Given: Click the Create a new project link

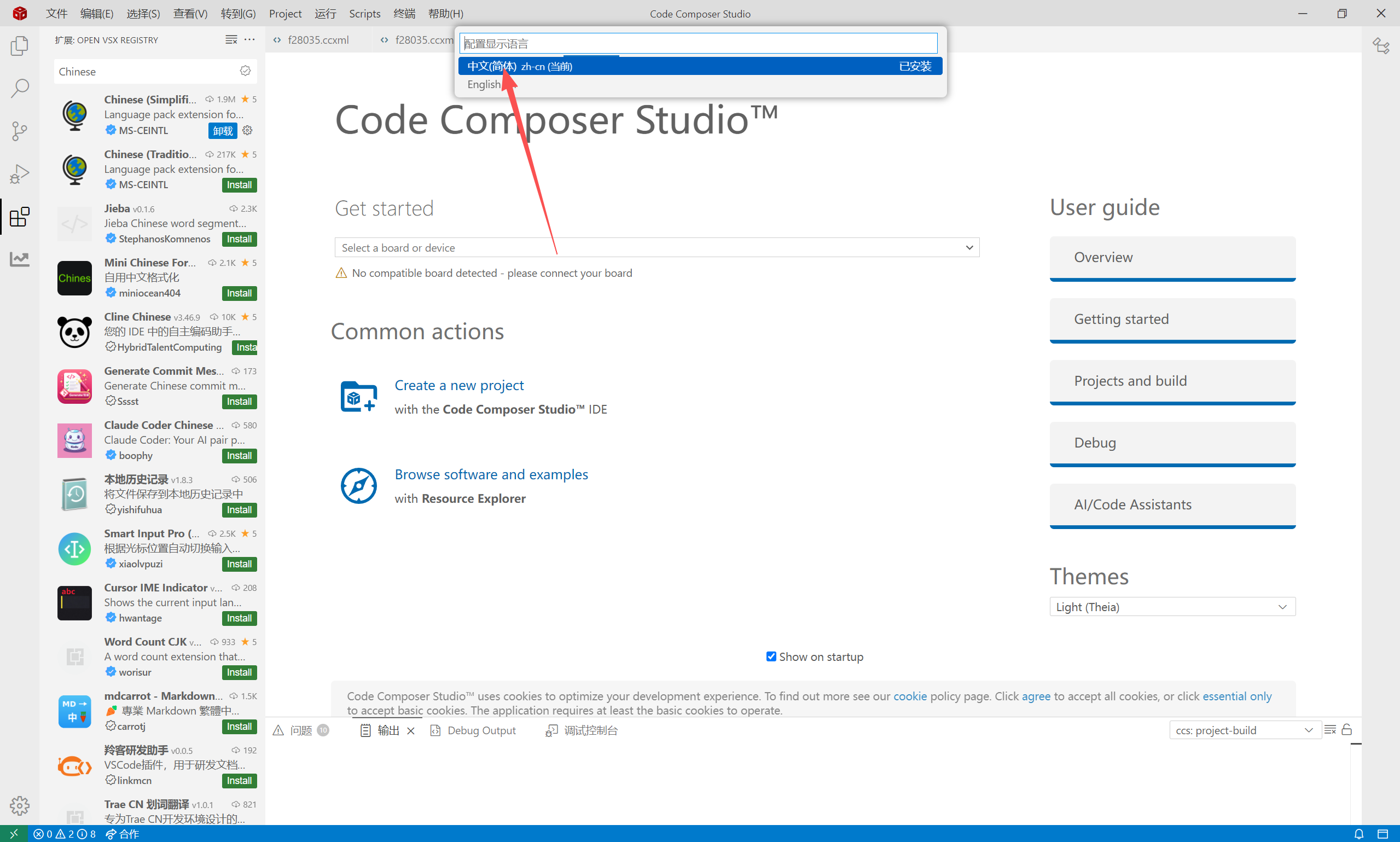Looking at the screenshot, I should 459,385.
